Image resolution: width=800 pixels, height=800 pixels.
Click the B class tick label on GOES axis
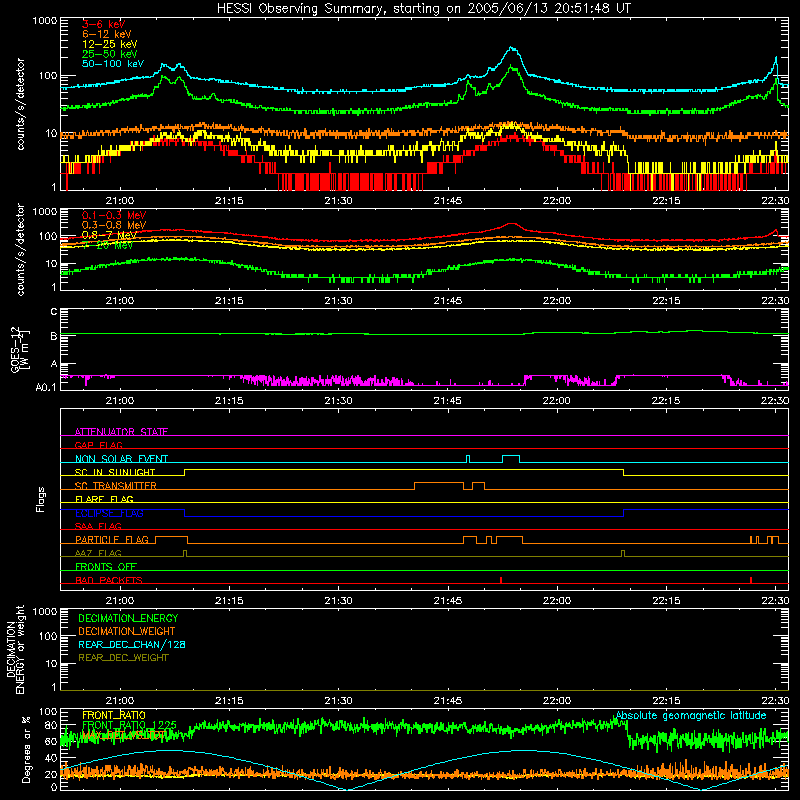pyautogui.click(x=54, y=336)
